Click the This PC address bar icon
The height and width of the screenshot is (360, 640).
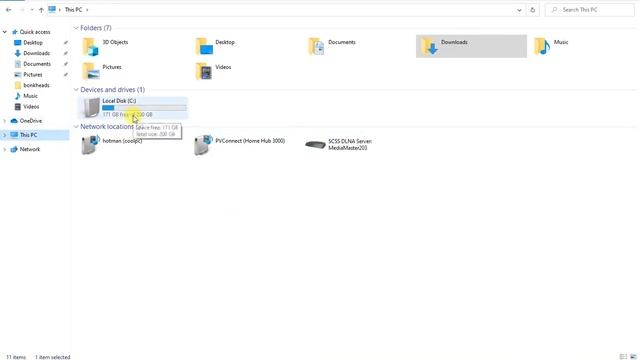click(52, 9)
